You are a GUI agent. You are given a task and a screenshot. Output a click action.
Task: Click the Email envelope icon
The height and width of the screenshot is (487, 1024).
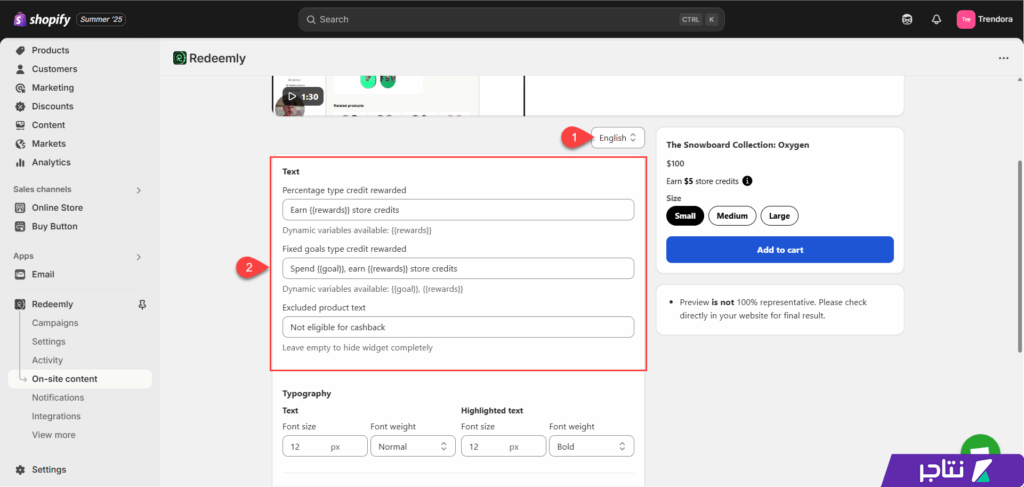(x=20, y=274)
